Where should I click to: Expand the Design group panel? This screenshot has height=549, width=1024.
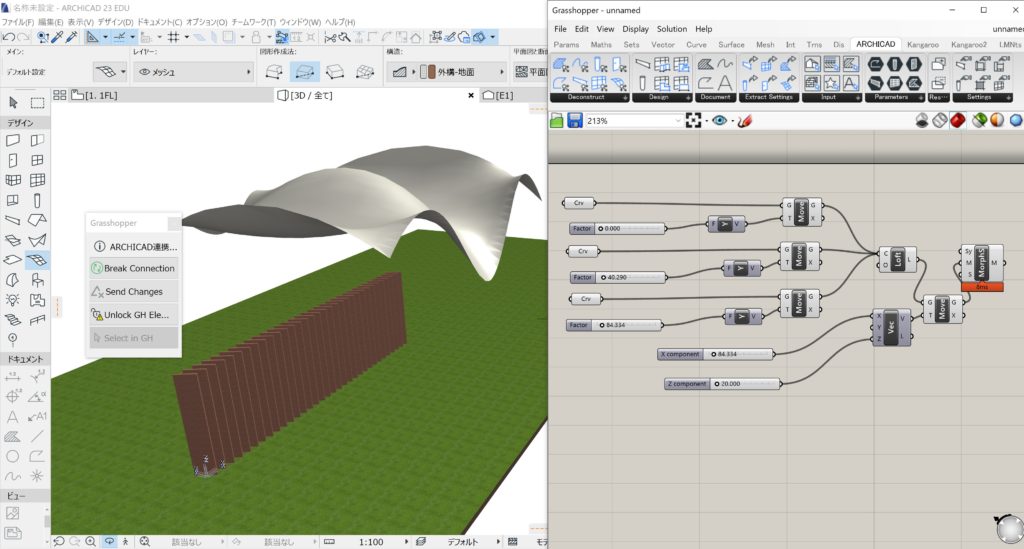coord(688,97)
